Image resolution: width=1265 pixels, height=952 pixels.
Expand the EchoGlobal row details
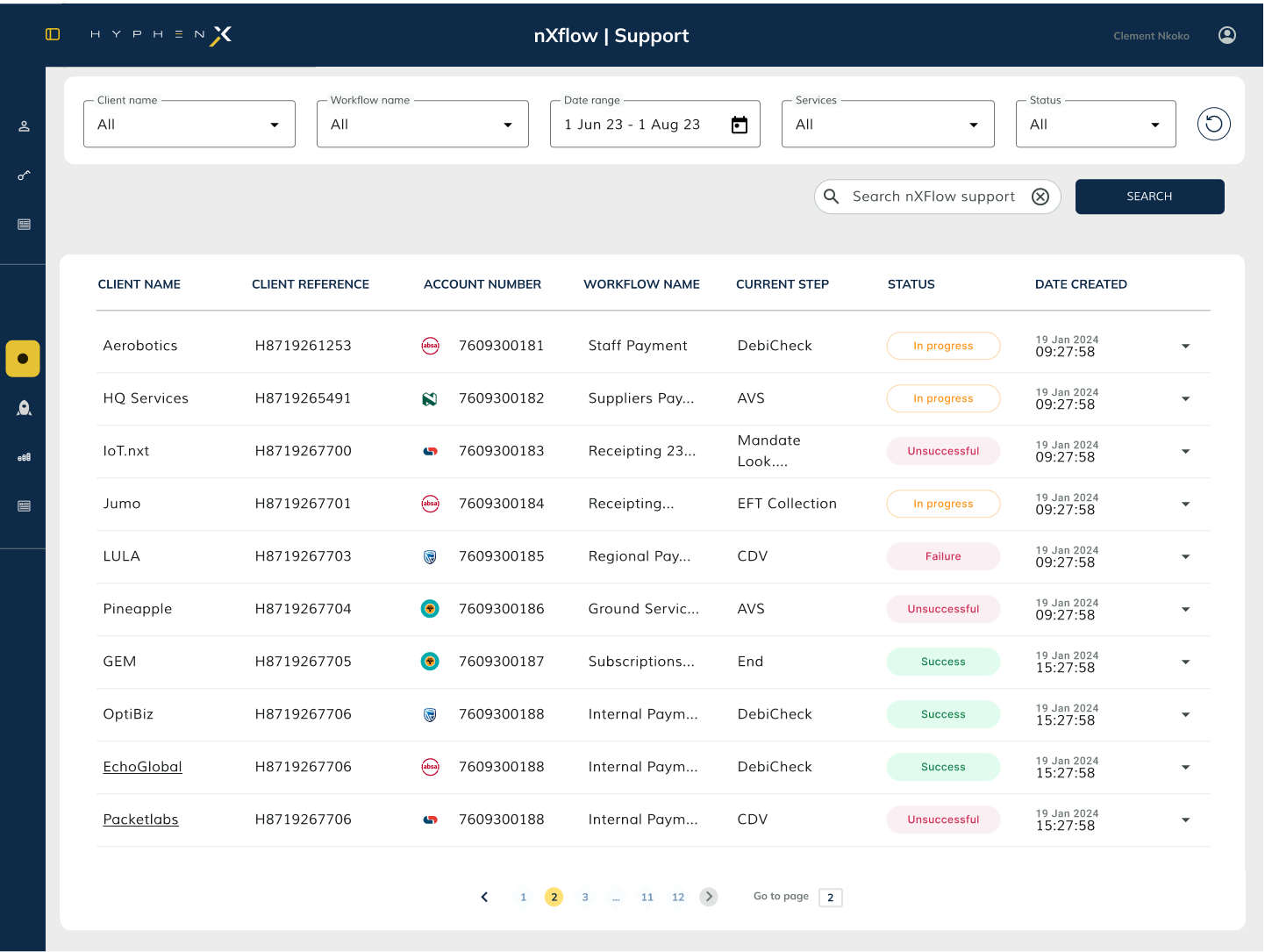point(1185,767)
